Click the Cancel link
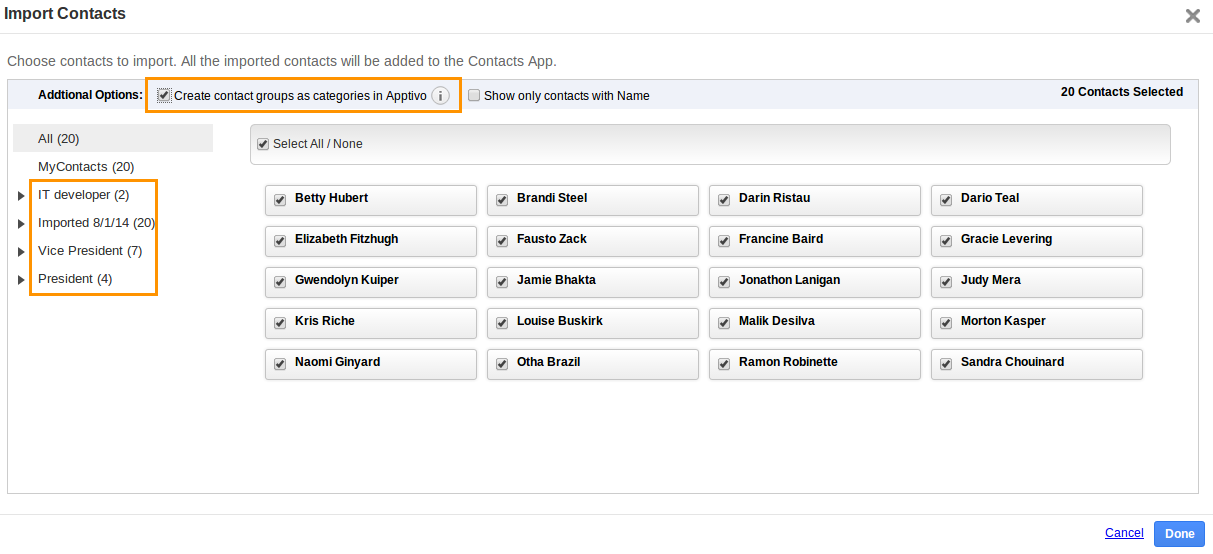The image size is (1213, 554). pyautogui.click(x=1124, y=533)
